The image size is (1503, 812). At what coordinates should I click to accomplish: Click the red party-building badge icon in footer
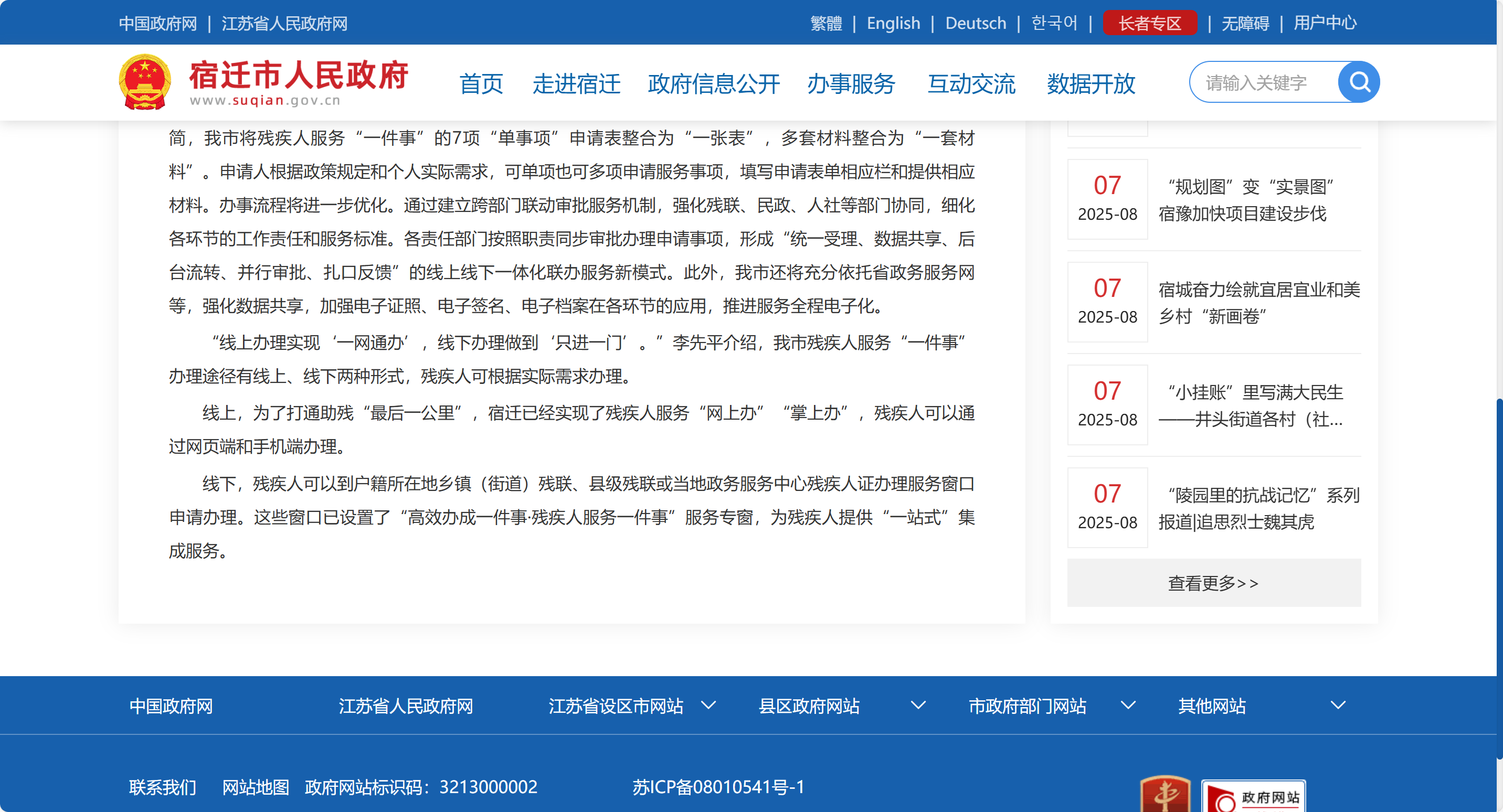click(1165, 795)
